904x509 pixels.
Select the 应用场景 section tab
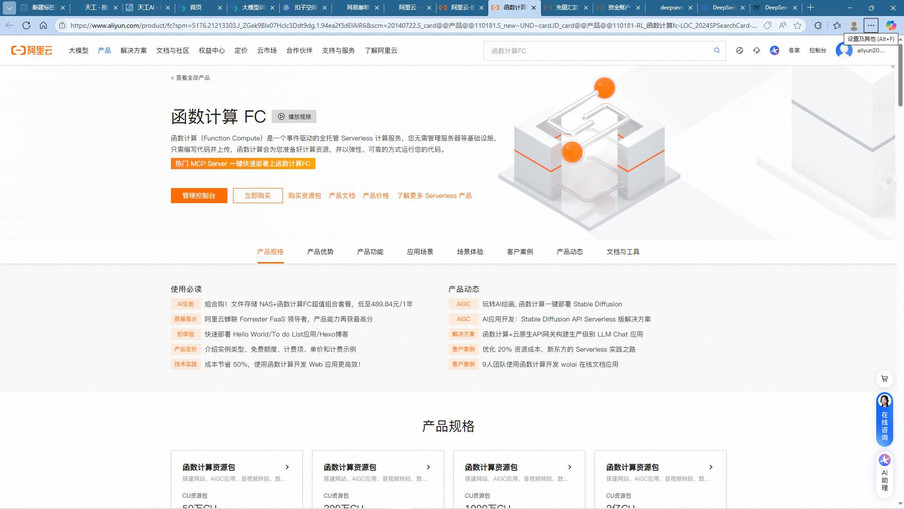tap(420, 252)
